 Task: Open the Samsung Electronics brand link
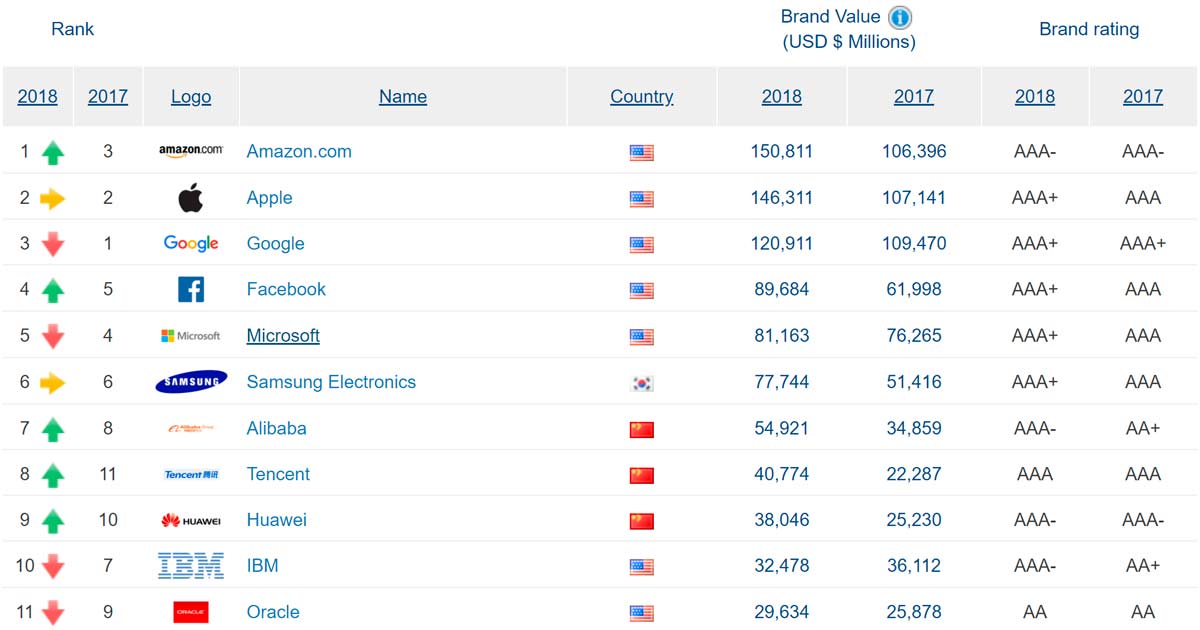click(331, 382)
